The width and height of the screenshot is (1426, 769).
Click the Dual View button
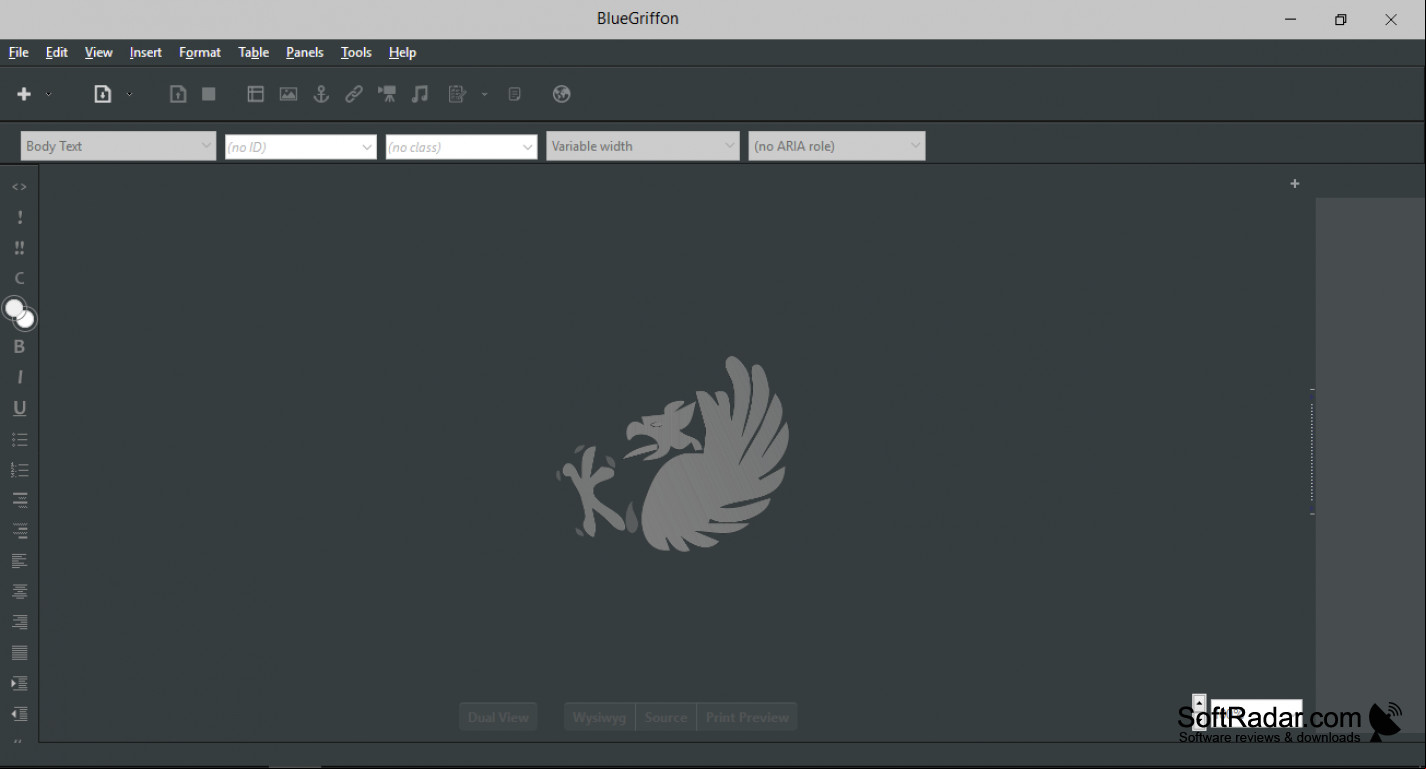(498, 717)
